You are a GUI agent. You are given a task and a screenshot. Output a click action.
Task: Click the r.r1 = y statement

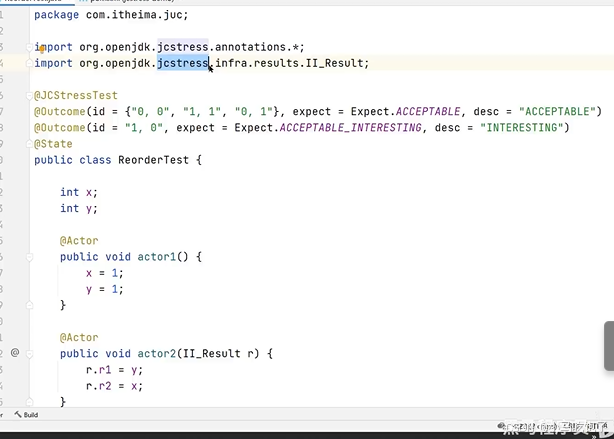click(114, 370)
